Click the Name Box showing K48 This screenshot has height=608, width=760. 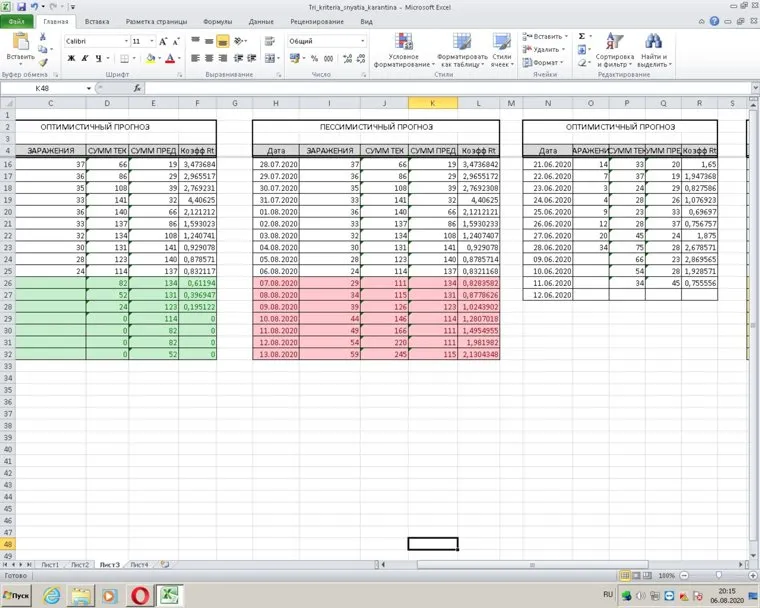(x=45, y=88)
